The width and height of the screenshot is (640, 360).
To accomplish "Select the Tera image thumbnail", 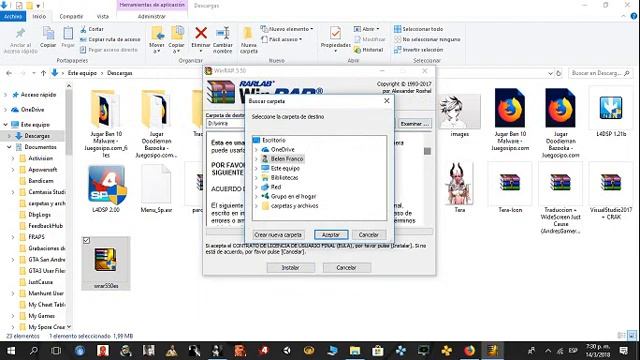I will pyautogui.click(x=460, y=184).
